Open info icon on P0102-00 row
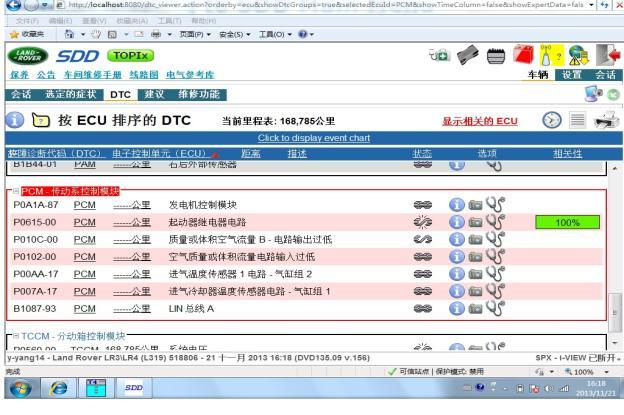The height and width of the screenshot is (415, 624). coord(456,257)
